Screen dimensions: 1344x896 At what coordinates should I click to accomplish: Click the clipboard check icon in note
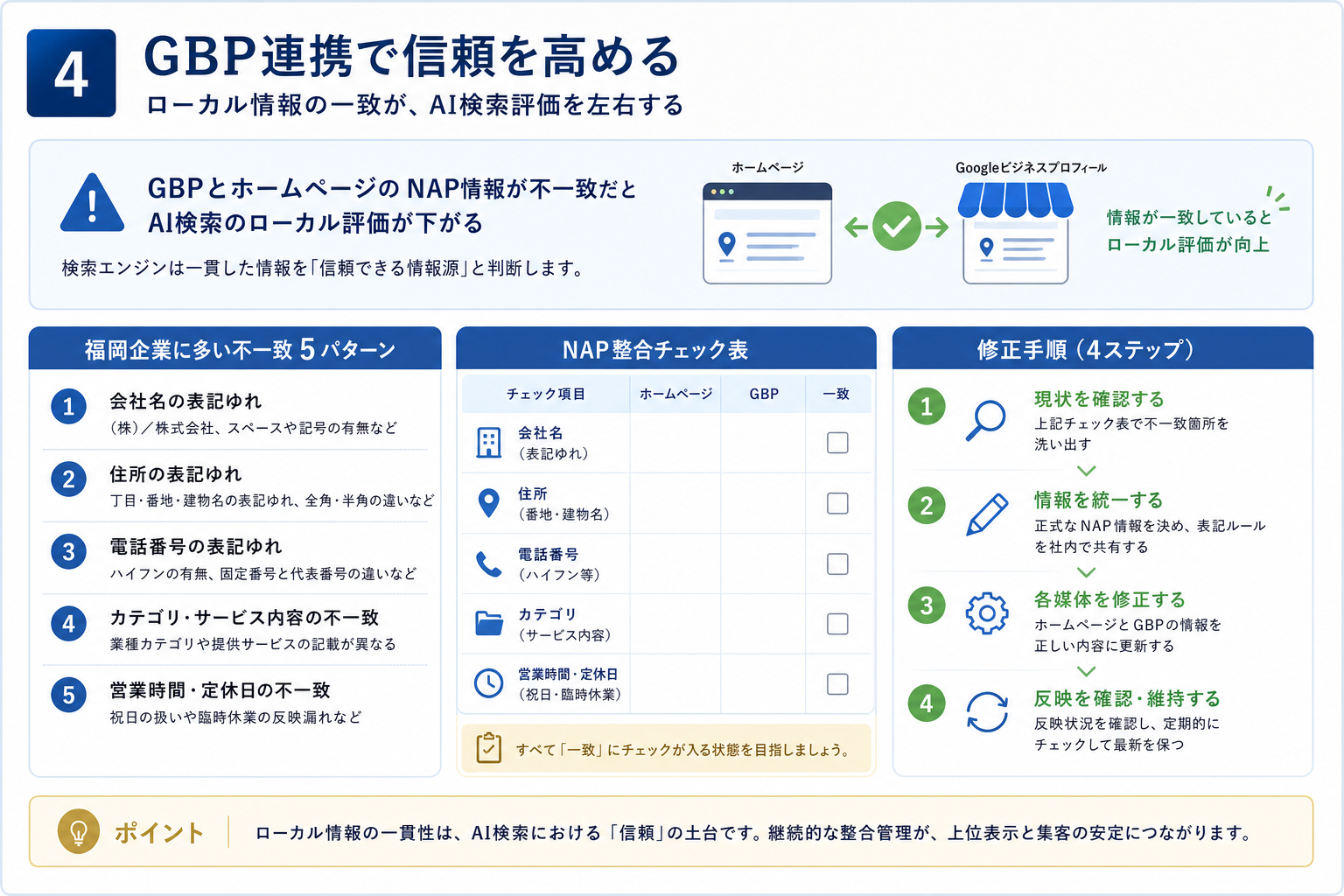[488, 748]
